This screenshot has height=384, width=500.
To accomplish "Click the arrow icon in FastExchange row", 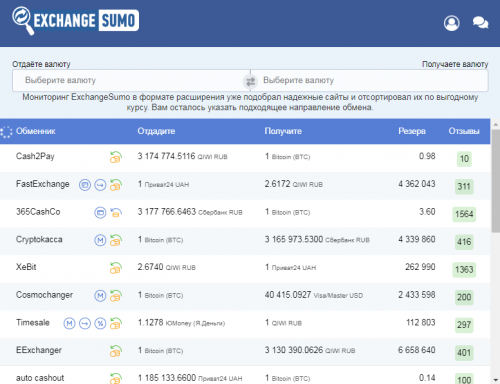I will (x=100, y=184).
